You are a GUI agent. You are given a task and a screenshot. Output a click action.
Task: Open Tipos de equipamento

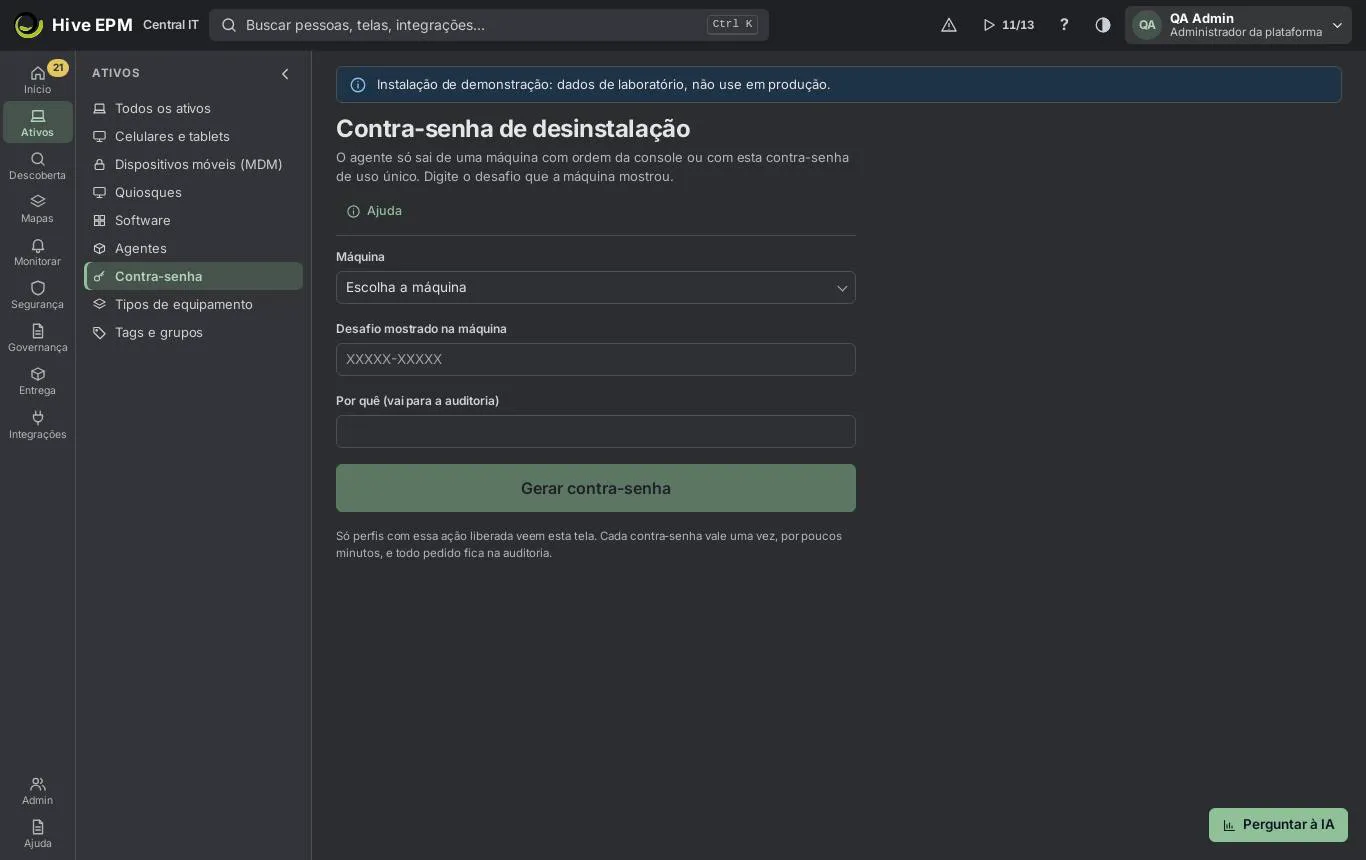pos(193,304)
